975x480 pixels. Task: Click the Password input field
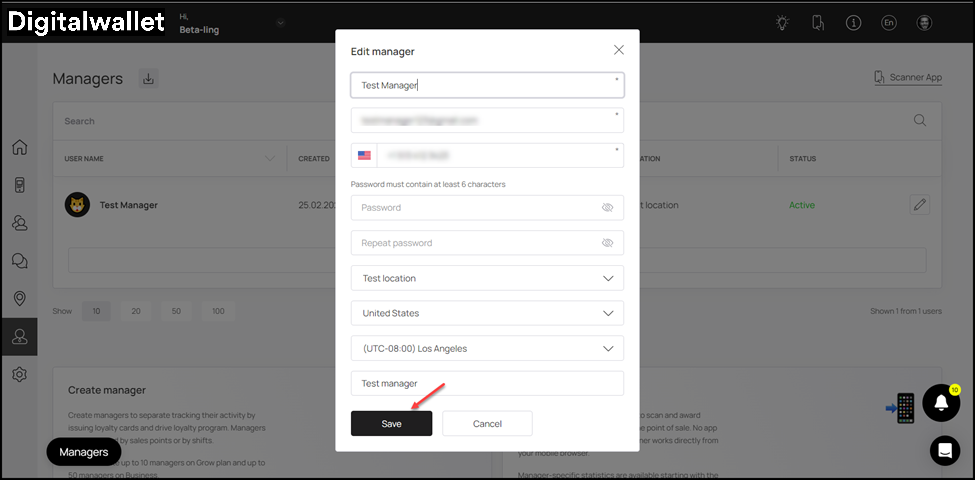click(475, 208)
